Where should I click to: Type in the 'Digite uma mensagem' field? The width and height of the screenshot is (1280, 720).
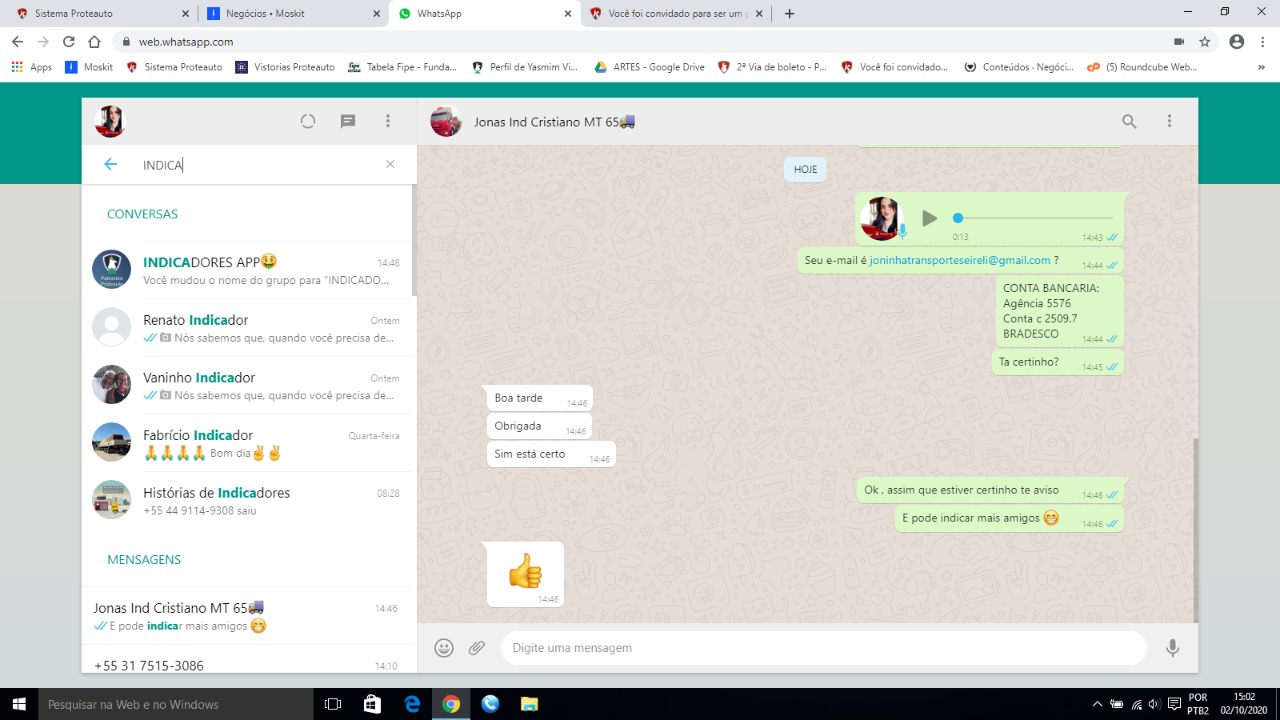point(820,648)
